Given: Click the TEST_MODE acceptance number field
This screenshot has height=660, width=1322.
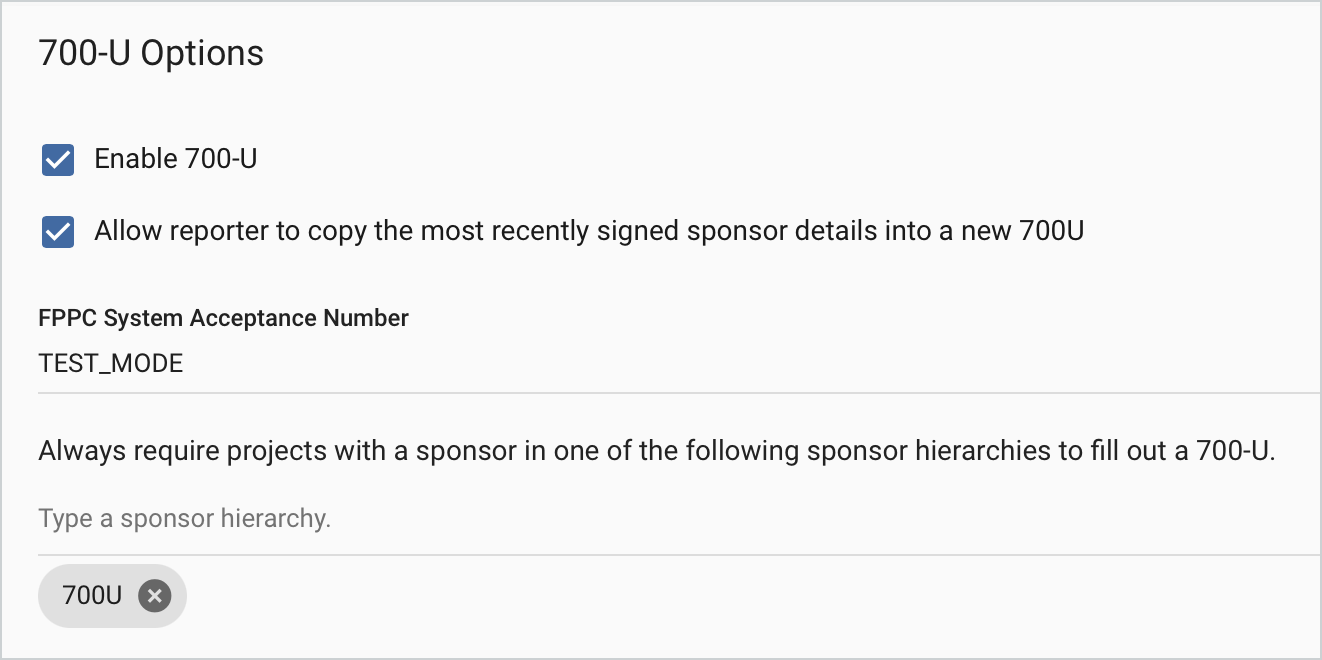Looking at the screenshot, I should 679,364.
